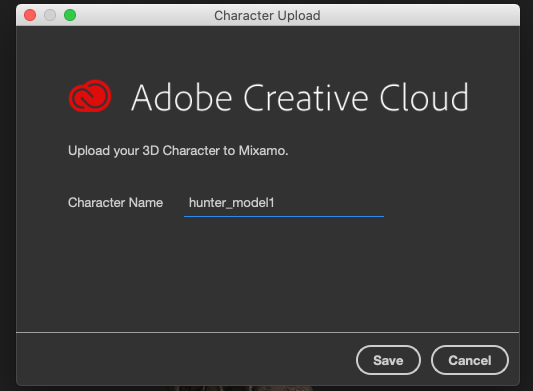Click the gray disabled minimize button
This screenshot has width=533, height=391.
pos(50,15)
